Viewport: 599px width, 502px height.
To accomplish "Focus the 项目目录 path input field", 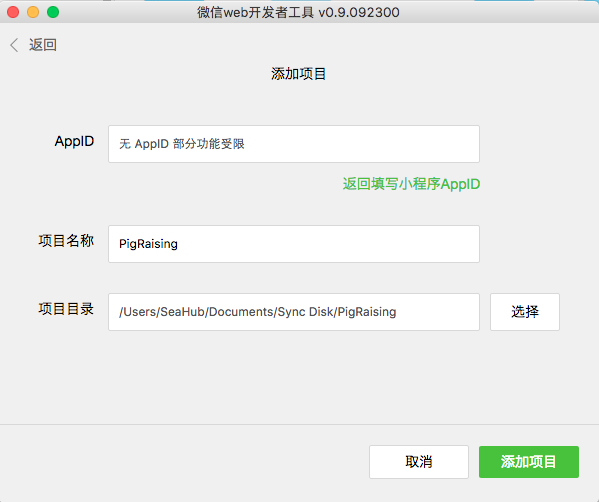I will click(x=294, y=312).
